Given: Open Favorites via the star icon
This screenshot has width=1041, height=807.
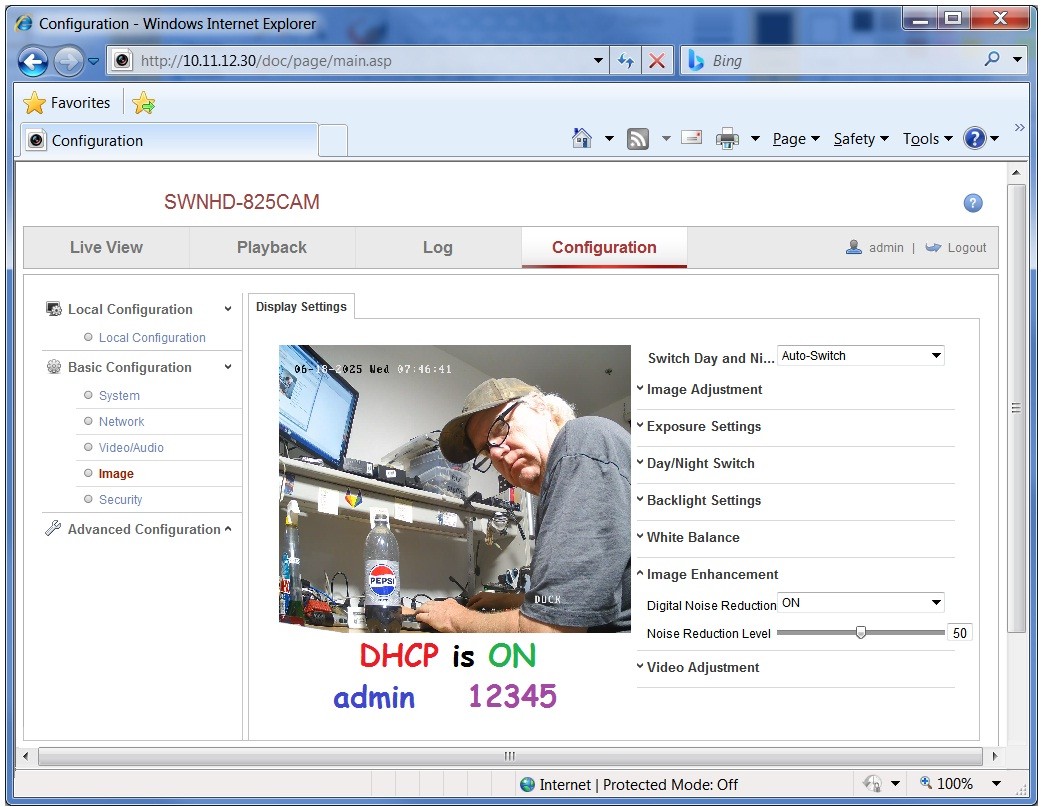Looking at the screenshot, I should 34,103.
